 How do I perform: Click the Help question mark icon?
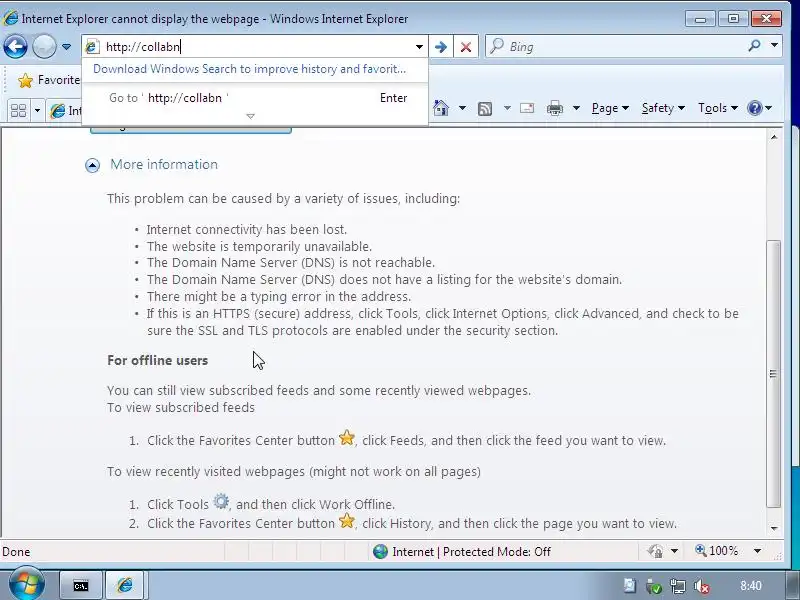pyautogui.click(x=755, y=108)
